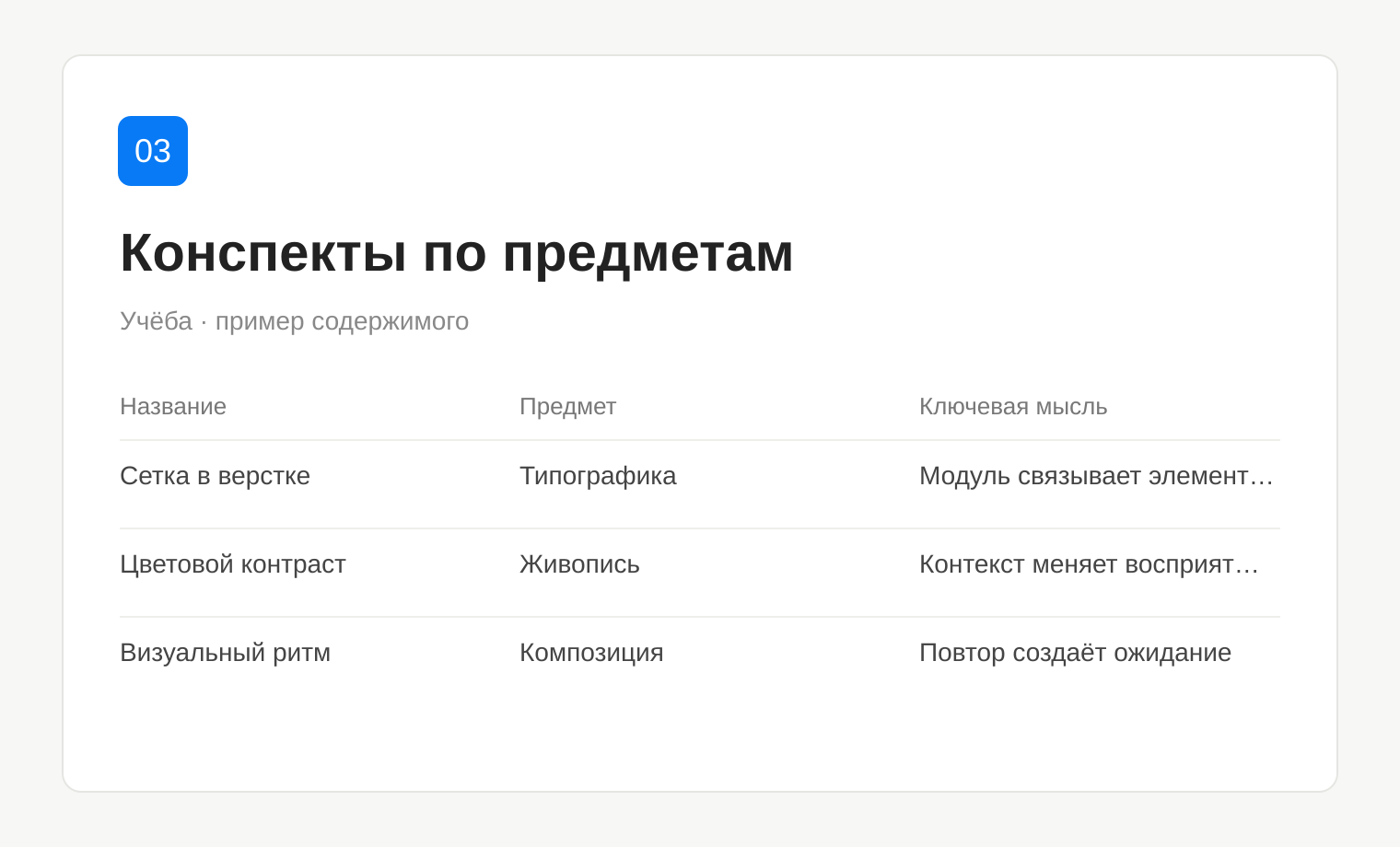Click the blue 03 number badge
This screenshot has height=847, width=1400.
pos(153,151)
